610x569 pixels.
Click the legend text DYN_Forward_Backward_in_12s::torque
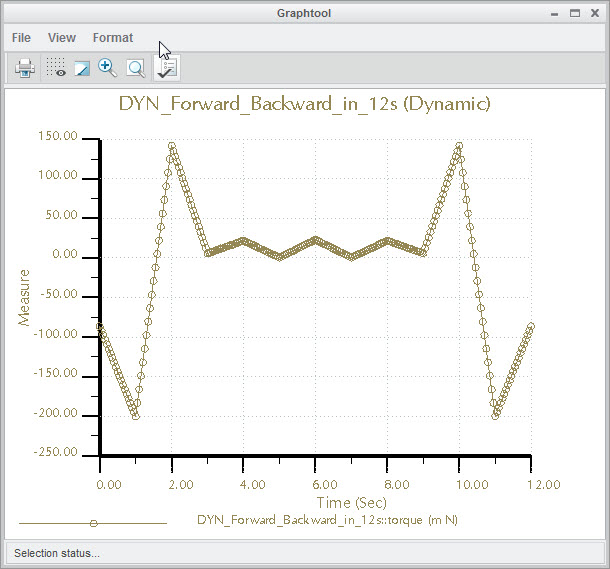(x=310, y=520)
